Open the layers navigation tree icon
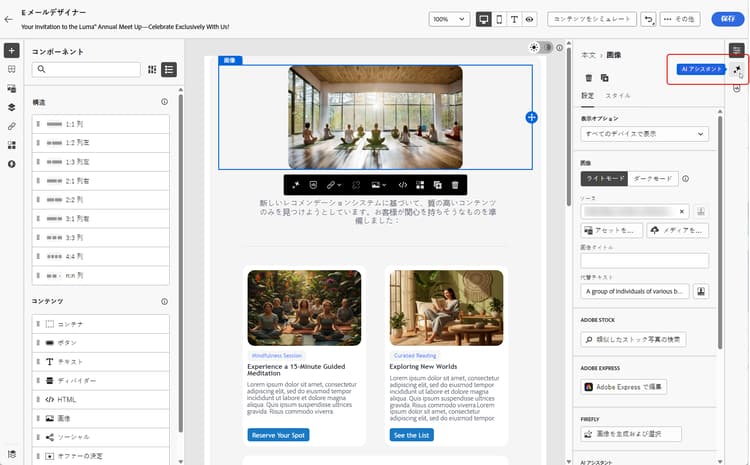The width and height of the screenshot is (750, 465). pos(11,107)
